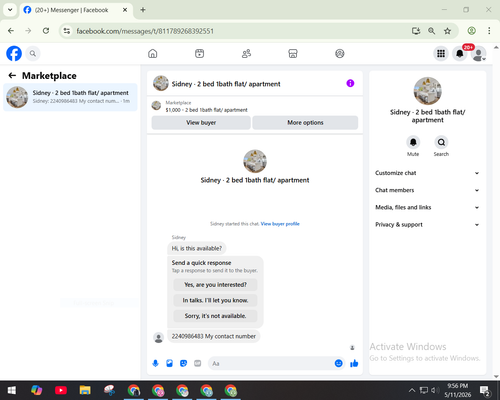The image size is (500, 400).
Task: Open the apps grid menu icon
Action: (x=441, y=53)
